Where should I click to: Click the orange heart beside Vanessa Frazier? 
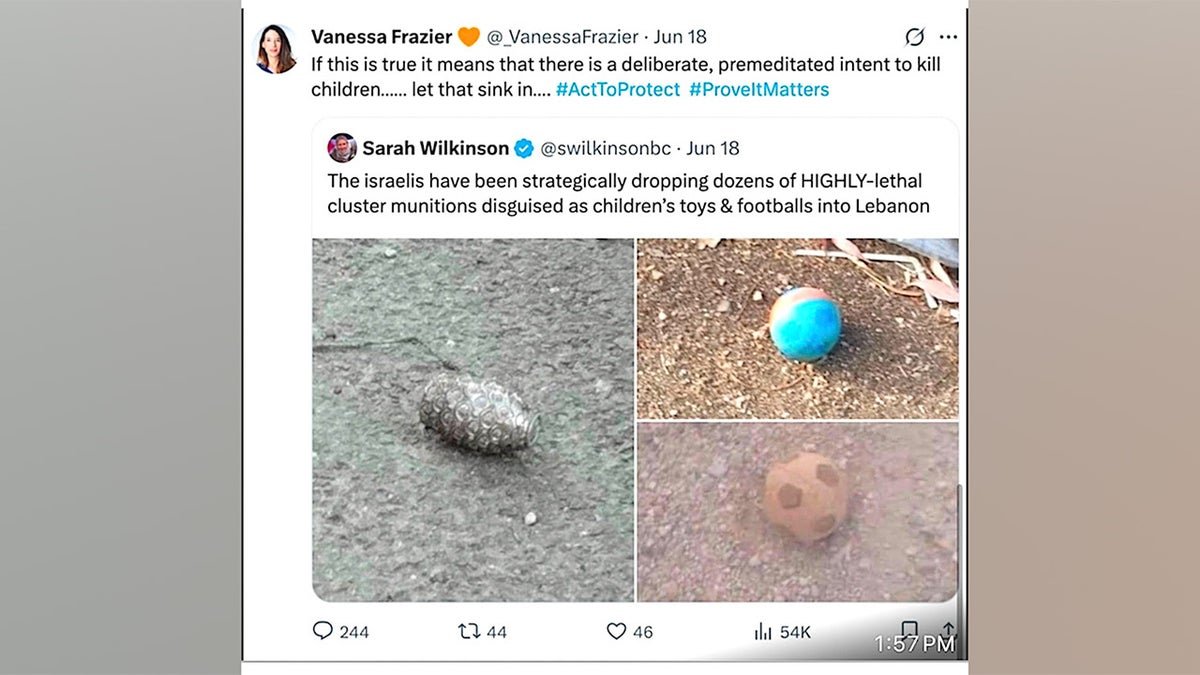pyautogui.click(x=468, y=37)
